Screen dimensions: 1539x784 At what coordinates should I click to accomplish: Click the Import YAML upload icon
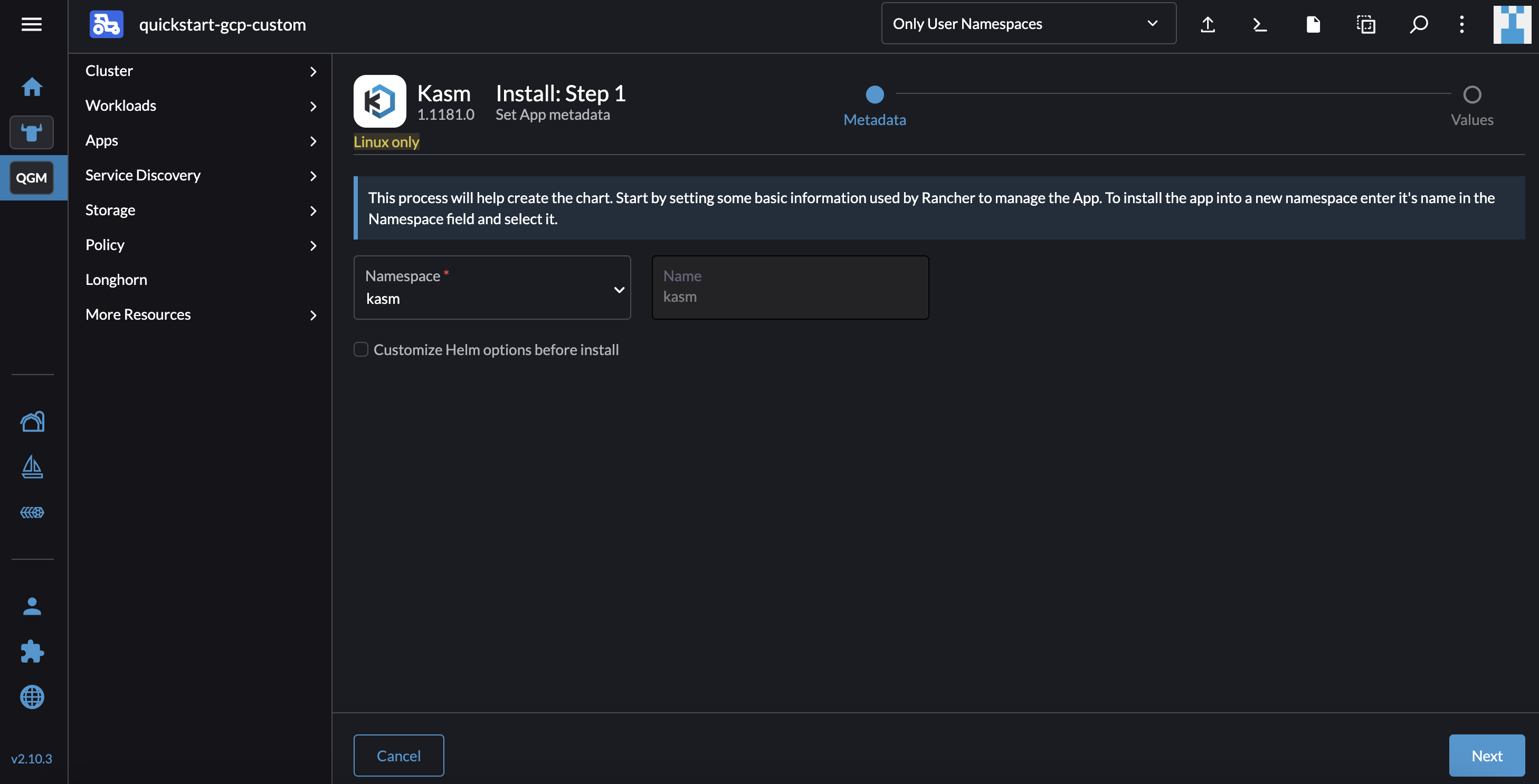1208,24
